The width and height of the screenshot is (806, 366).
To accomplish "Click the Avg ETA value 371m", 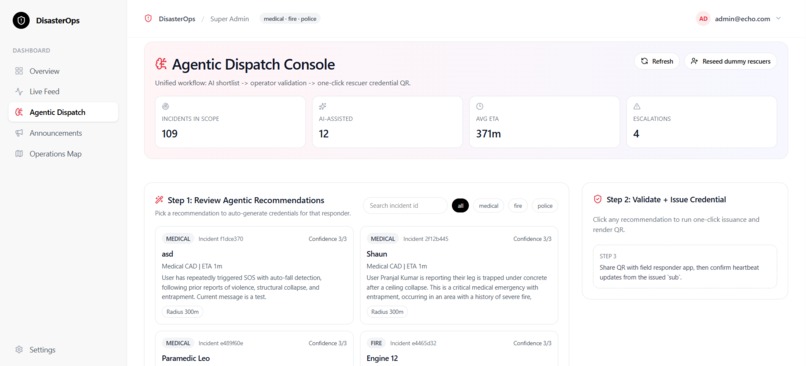I will pyautogui.click(x=488, y=134).
